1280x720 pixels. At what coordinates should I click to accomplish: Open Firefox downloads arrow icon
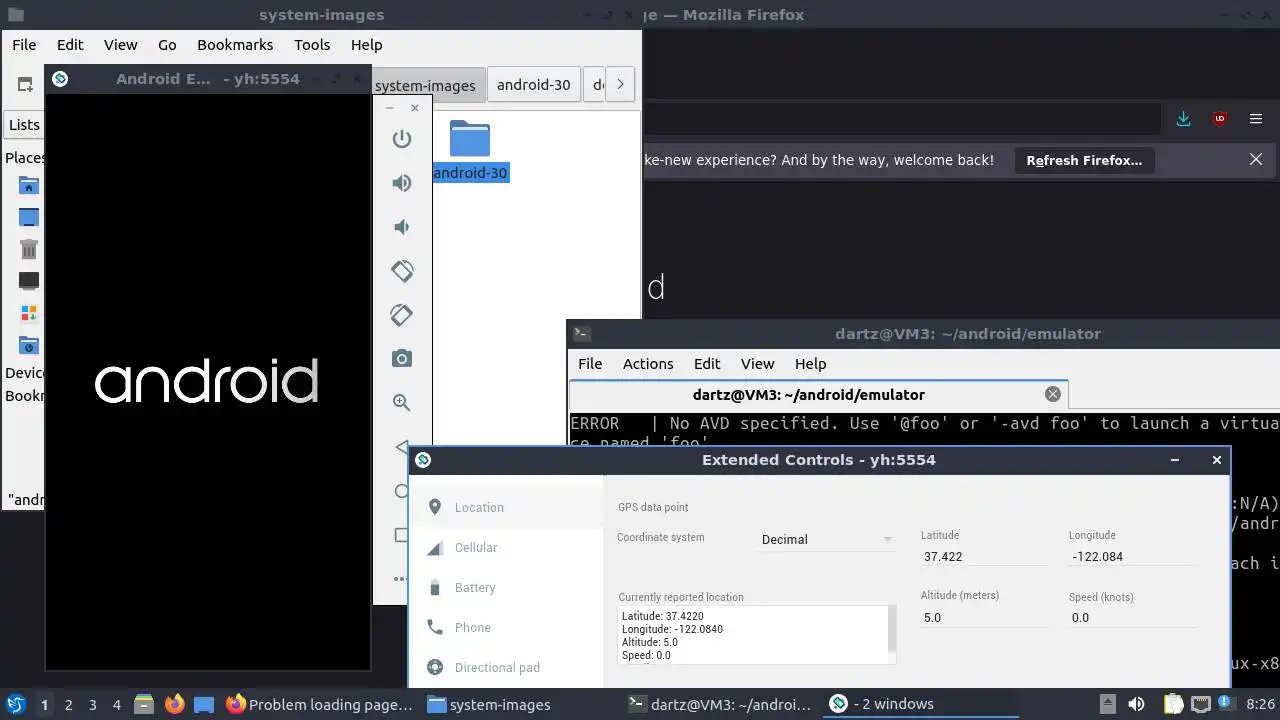tap(1184, 118)
